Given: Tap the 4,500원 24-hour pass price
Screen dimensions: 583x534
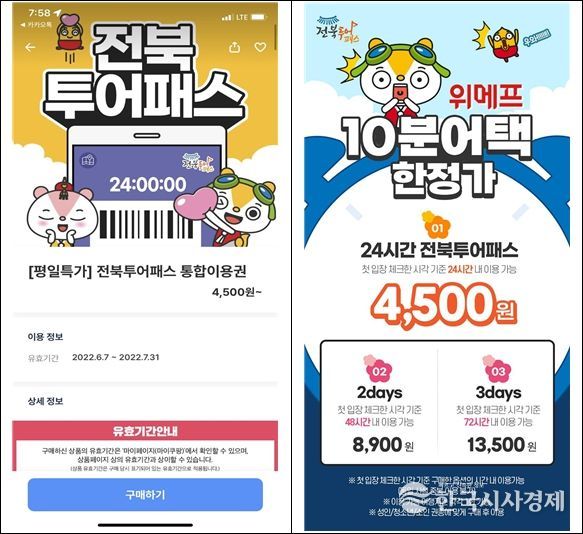Looking at the screenshot, I should [x=444, y=307].
